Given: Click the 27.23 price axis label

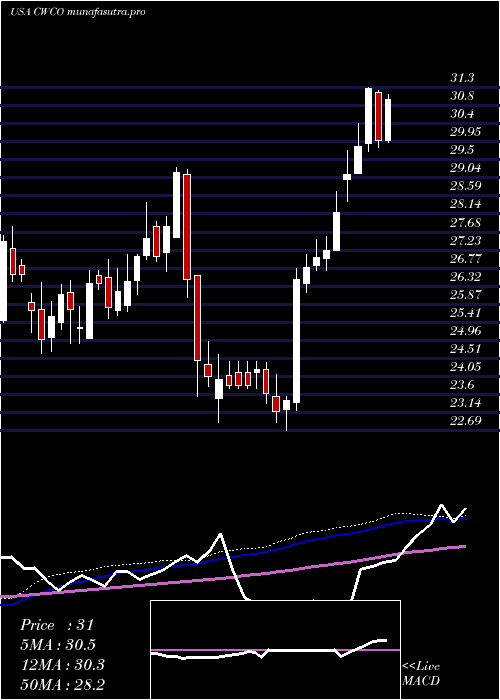Looking at the screenshot, I should 465,241.
